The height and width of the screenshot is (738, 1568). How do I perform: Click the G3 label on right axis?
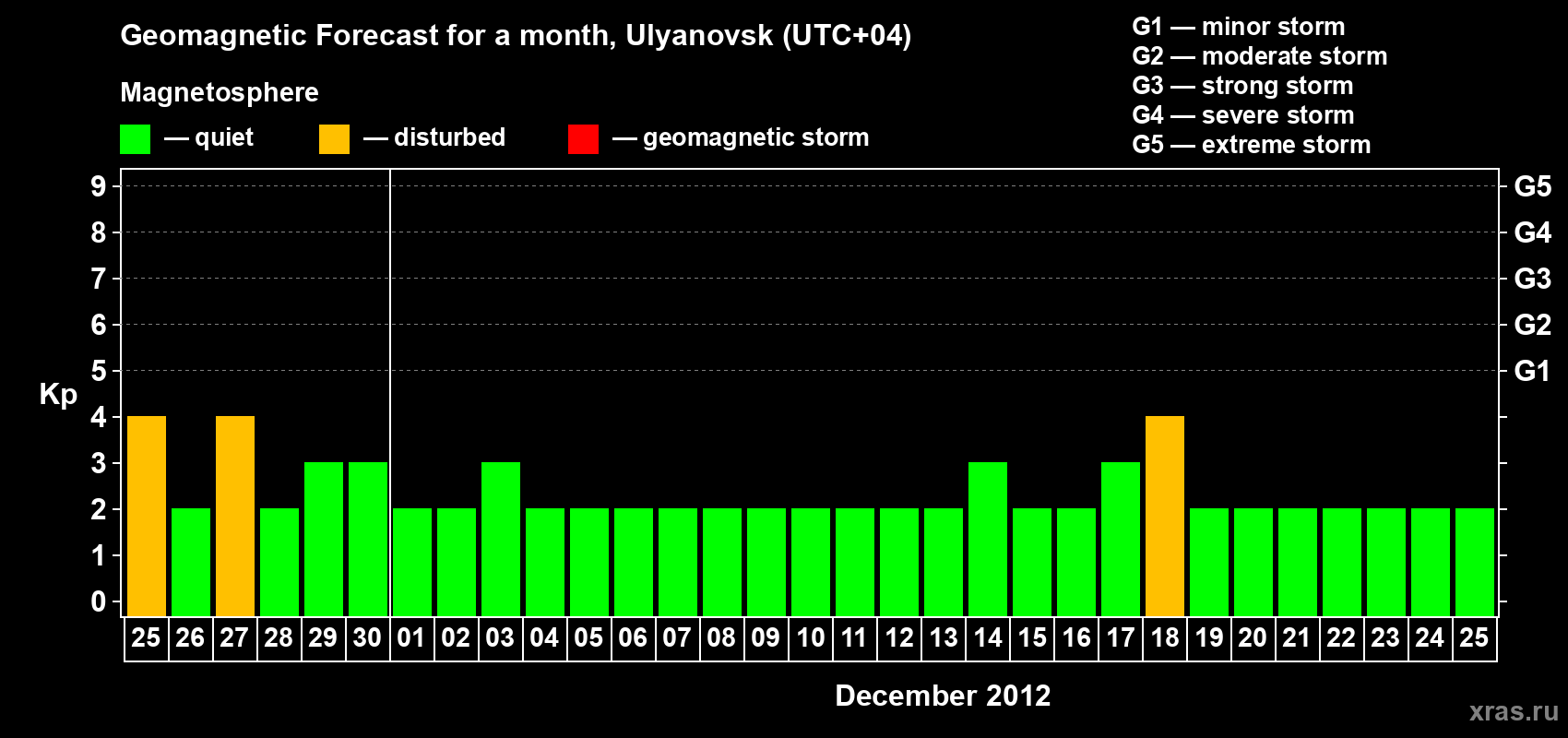(x=1533, y=279)
